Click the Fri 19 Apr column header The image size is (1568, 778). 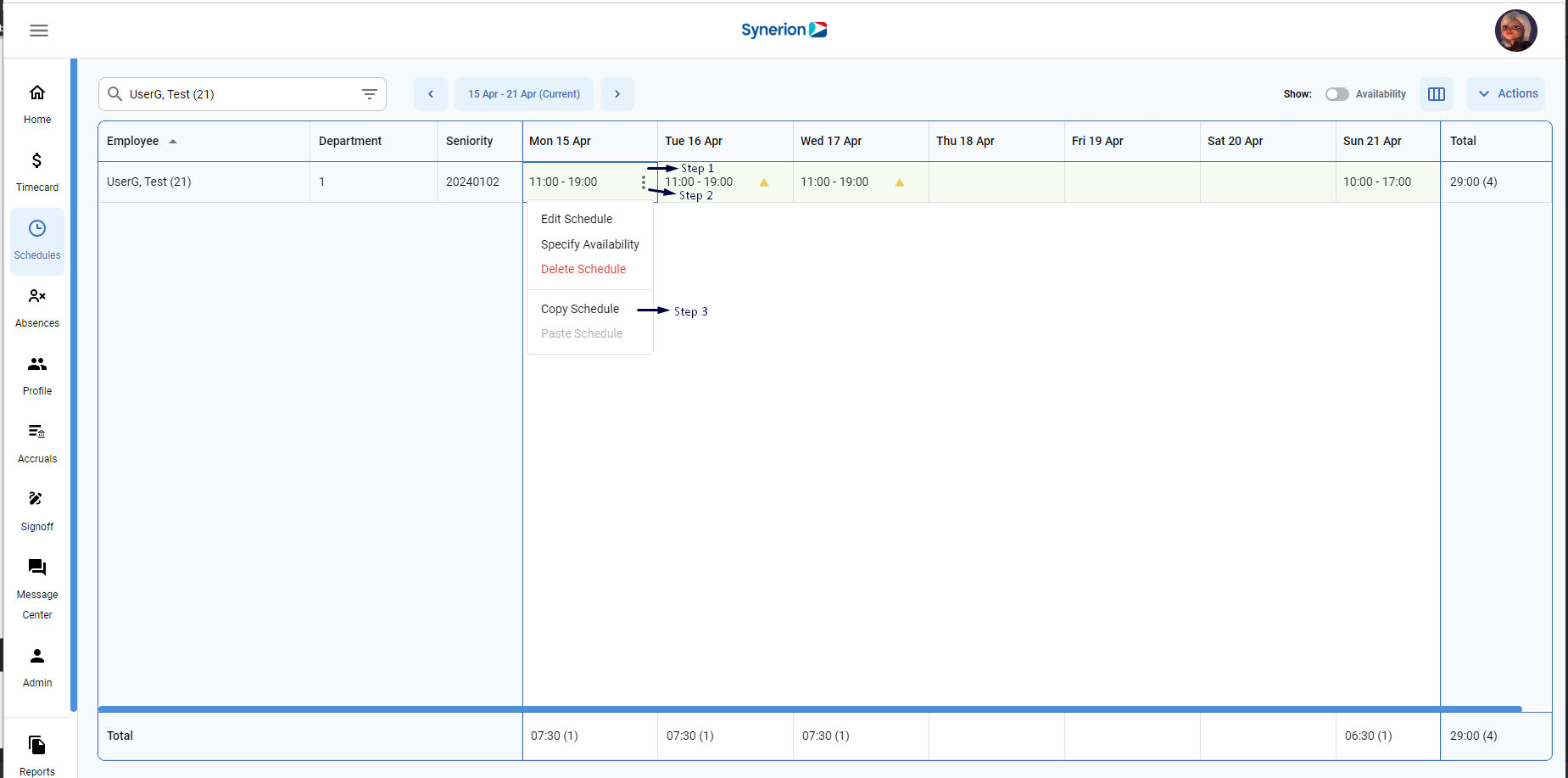pos(1133,142)
